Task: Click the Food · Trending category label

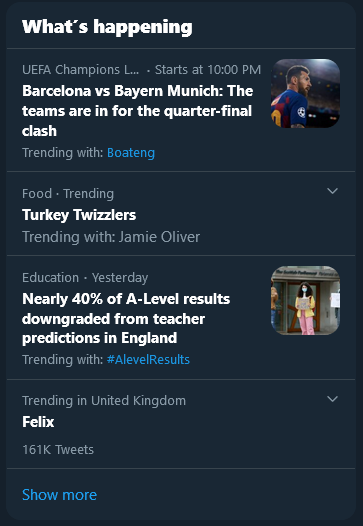Action: pos(68,194)
